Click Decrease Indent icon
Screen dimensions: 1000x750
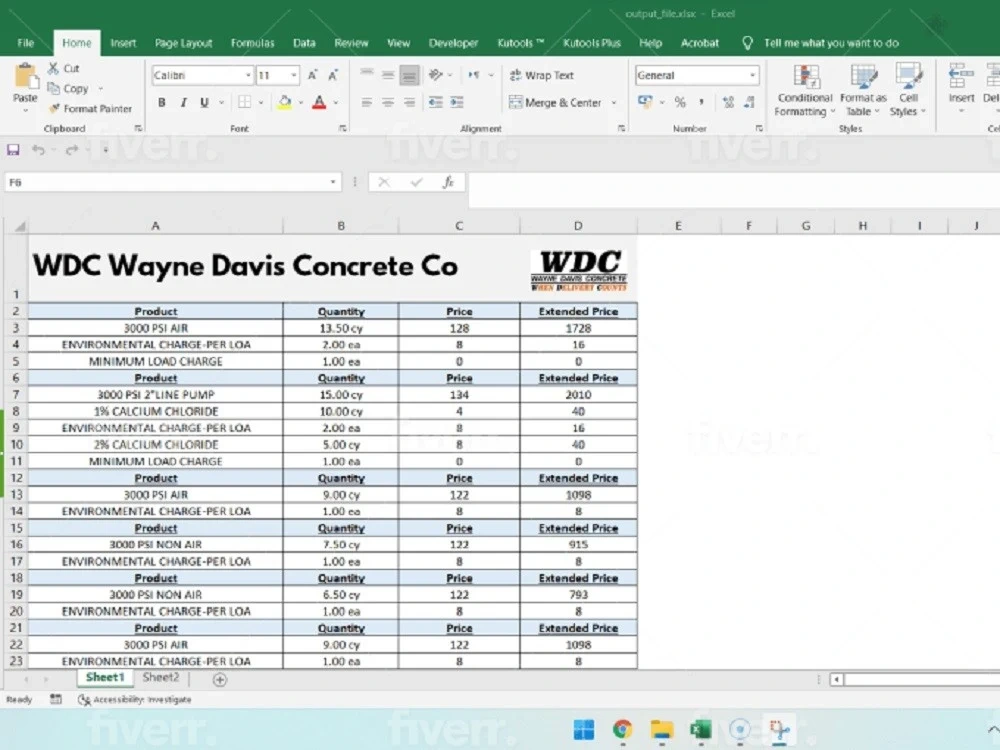click(x=436, y=102)
